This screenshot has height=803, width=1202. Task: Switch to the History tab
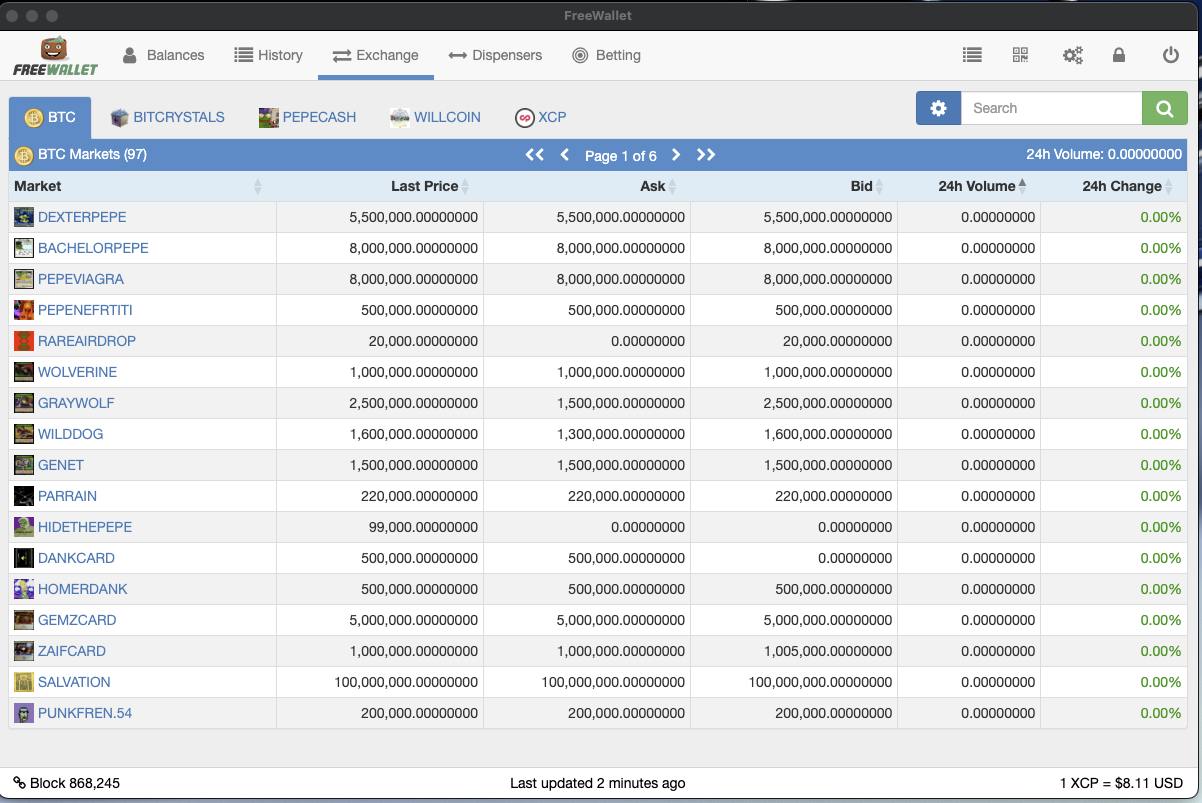tap(268, 55)
